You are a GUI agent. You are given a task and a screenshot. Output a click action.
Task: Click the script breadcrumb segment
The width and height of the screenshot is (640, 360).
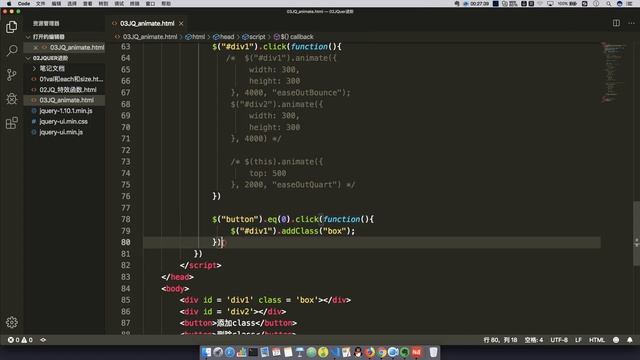[254, 37]
